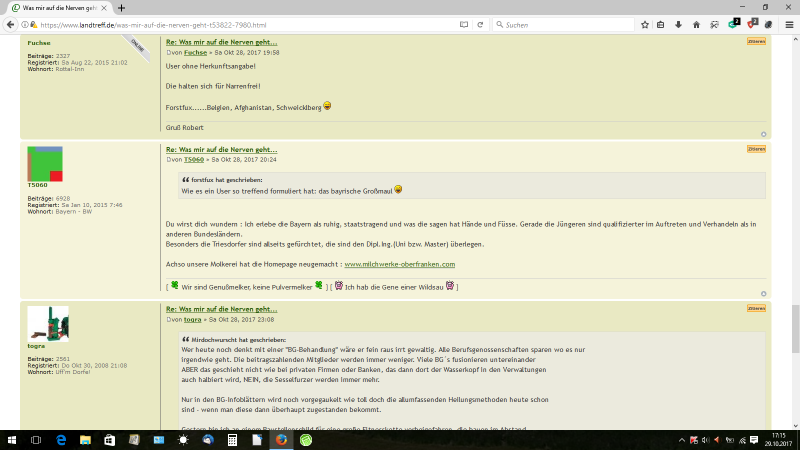Open T5060 username under avatar
The width and height of the screenshot is (800, 450).
click(x=37, y=185)
